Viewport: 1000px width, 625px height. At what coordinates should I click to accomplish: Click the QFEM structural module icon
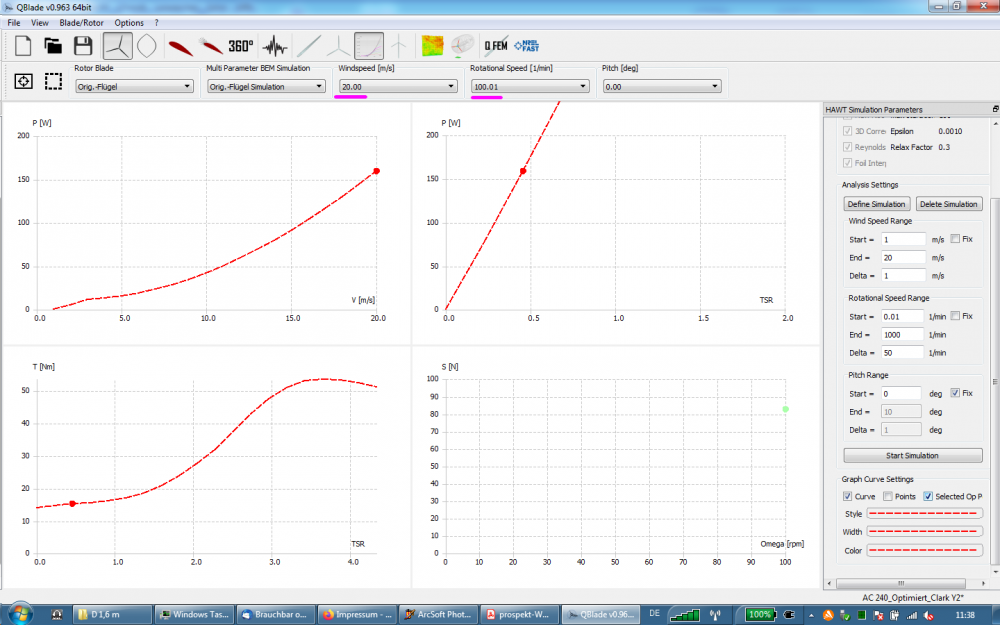click(495, 45)
